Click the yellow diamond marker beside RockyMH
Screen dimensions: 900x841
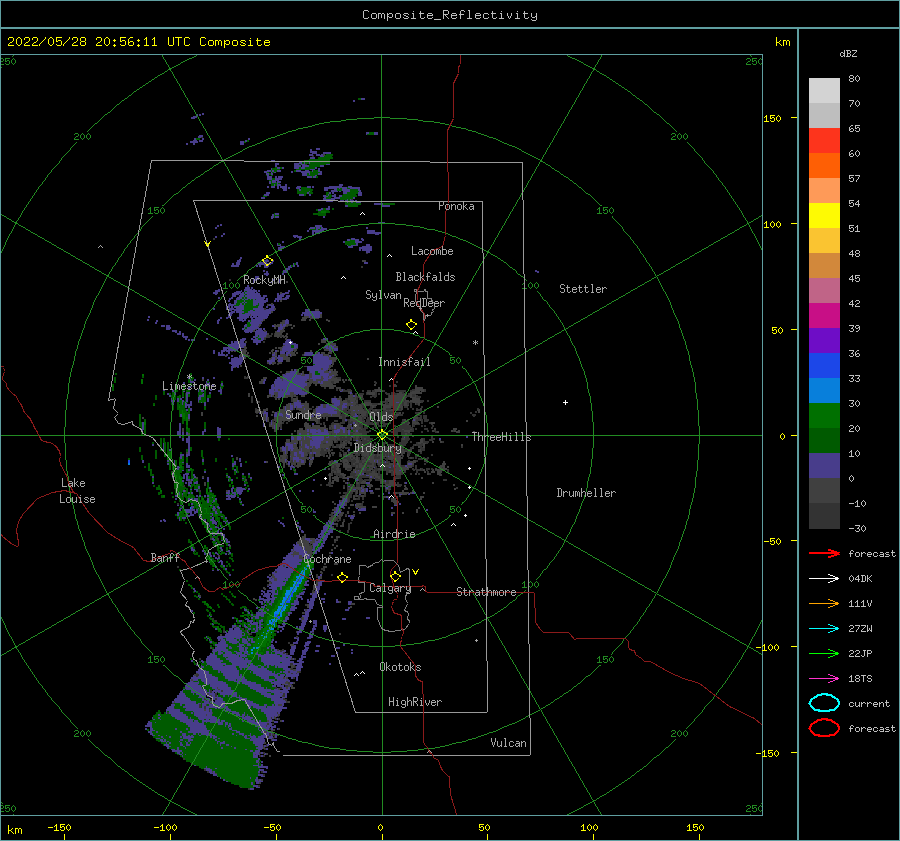pyautogui.click(x=267, y=261)
